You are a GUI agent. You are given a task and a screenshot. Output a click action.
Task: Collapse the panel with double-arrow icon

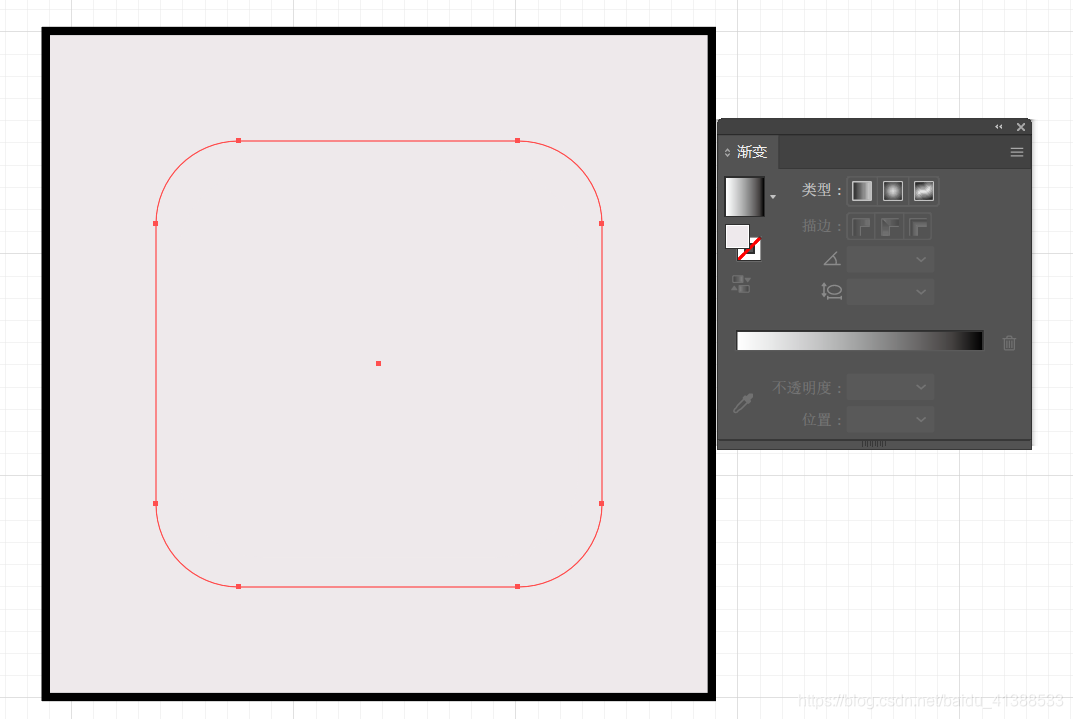[998, 127]
